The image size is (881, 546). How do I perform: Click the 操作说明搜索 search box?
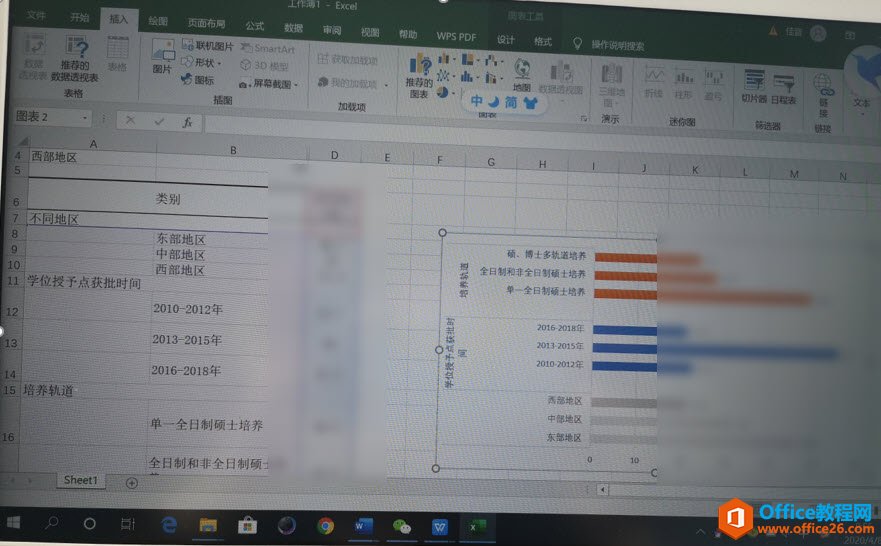pos(617,46)
